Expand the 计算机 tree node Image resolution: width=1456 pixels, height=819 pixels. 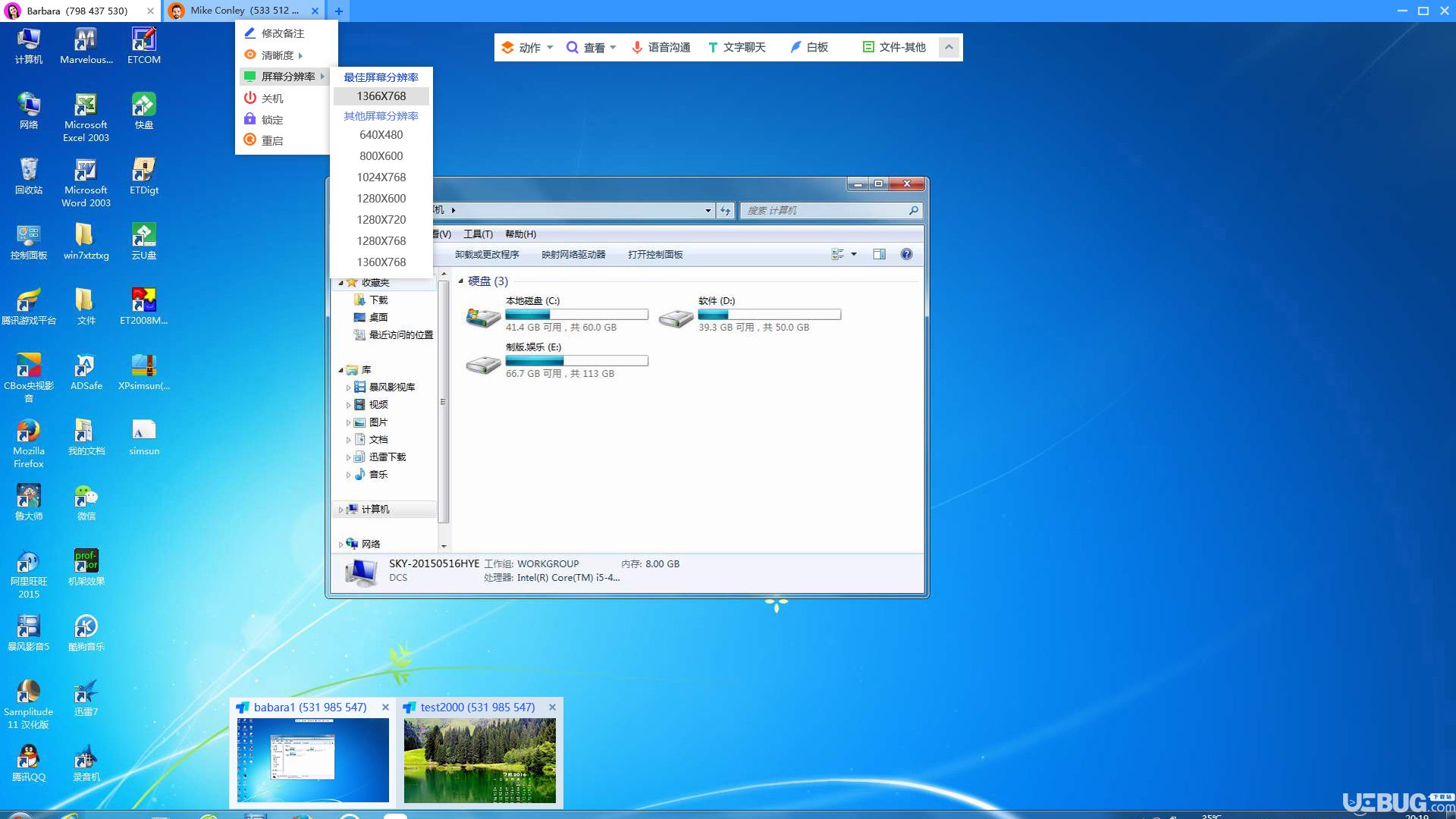click(340, 510)
